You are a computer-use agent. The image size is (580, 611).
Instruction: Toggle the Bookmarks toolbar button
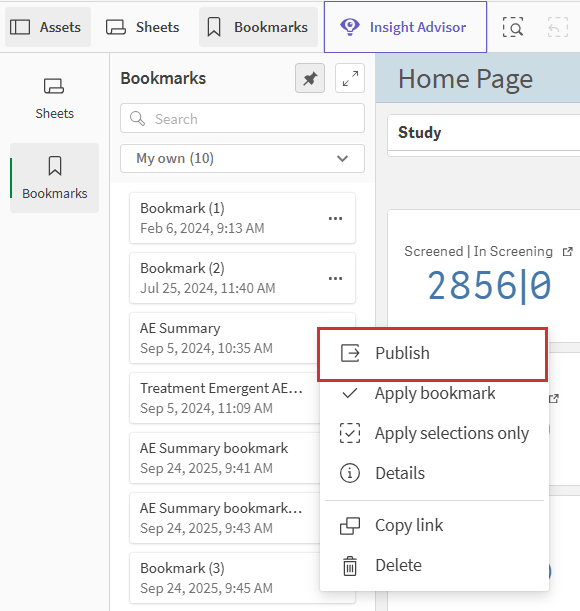(258, 27)
